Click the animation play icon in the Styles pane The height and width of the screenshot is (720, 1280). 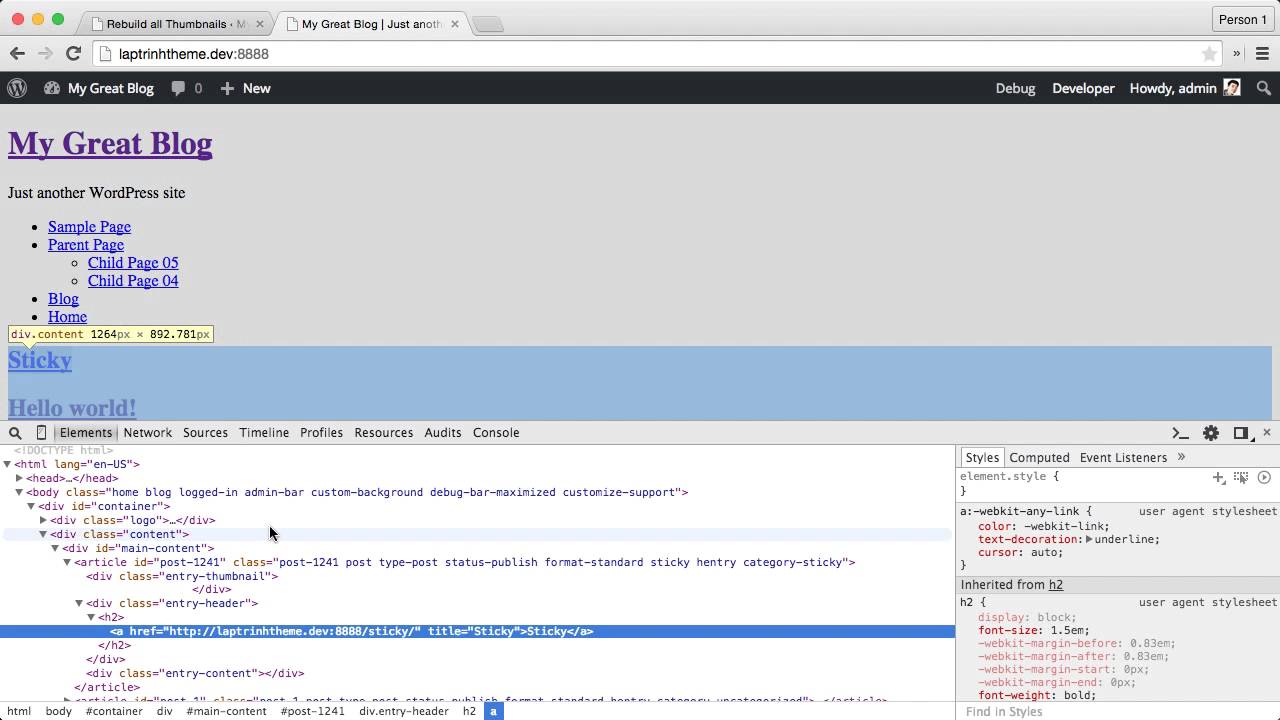[1264, 478]
